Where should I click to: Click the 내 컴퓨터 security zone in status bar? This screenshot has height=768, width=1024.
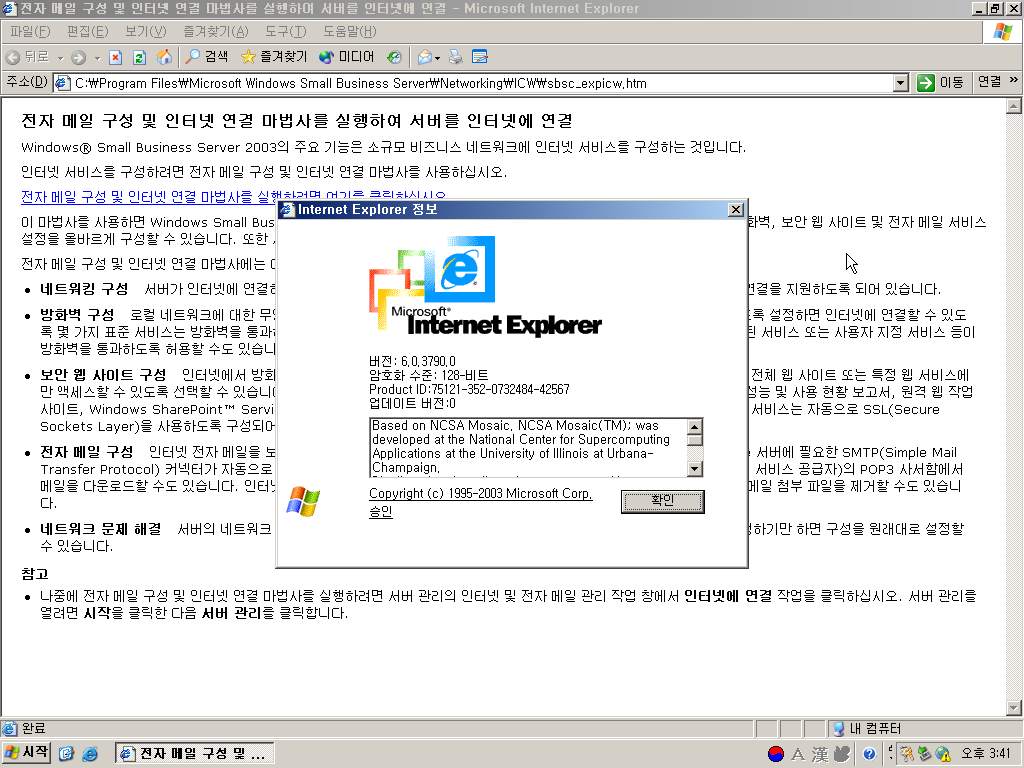click(869, 728)
